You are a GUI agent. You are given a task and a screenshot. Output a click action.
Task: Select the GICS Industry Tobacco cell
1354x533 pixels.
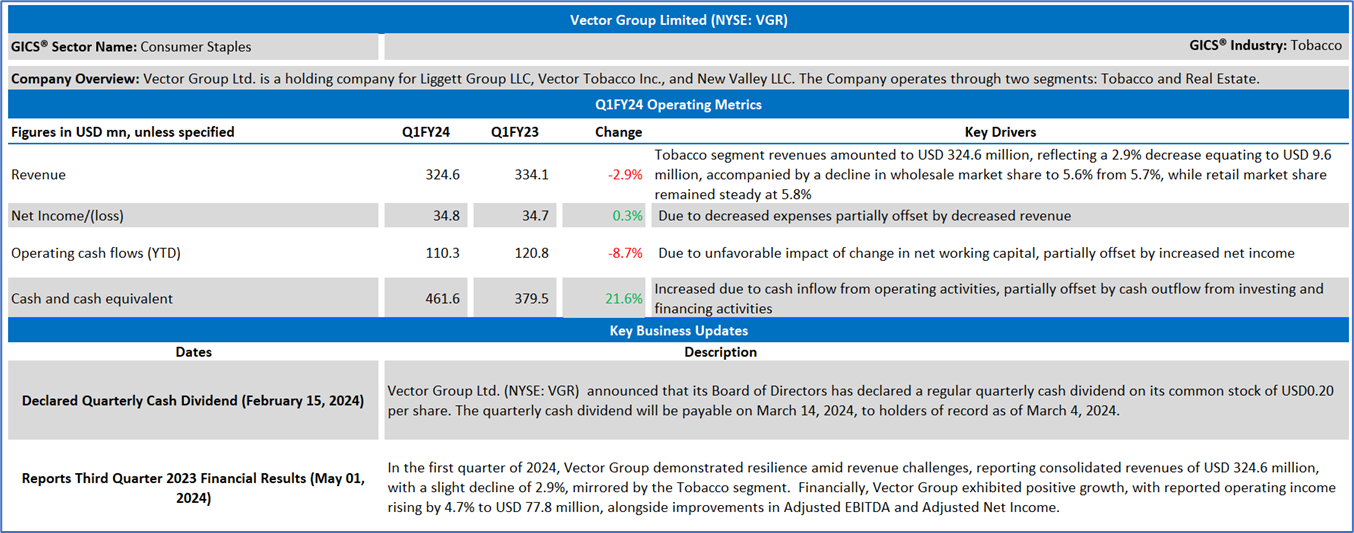click(1265, 46)
